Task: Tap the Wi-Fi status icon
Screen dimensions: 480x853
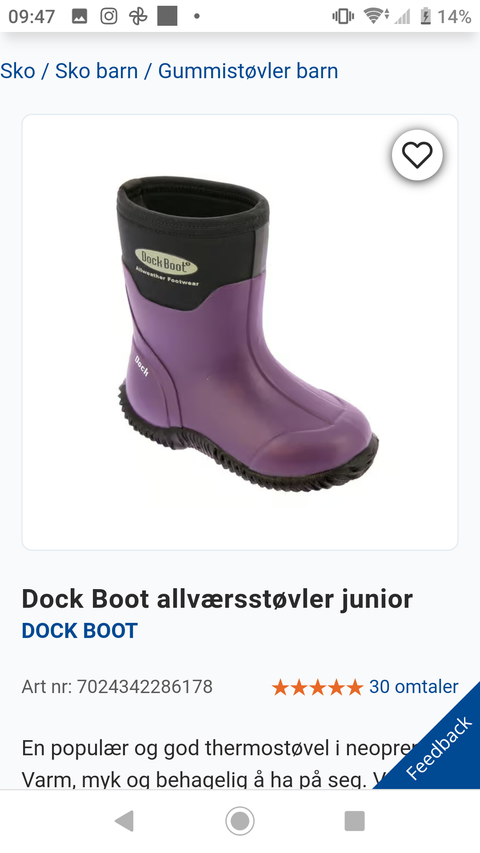Action: (x=376, y=16)
